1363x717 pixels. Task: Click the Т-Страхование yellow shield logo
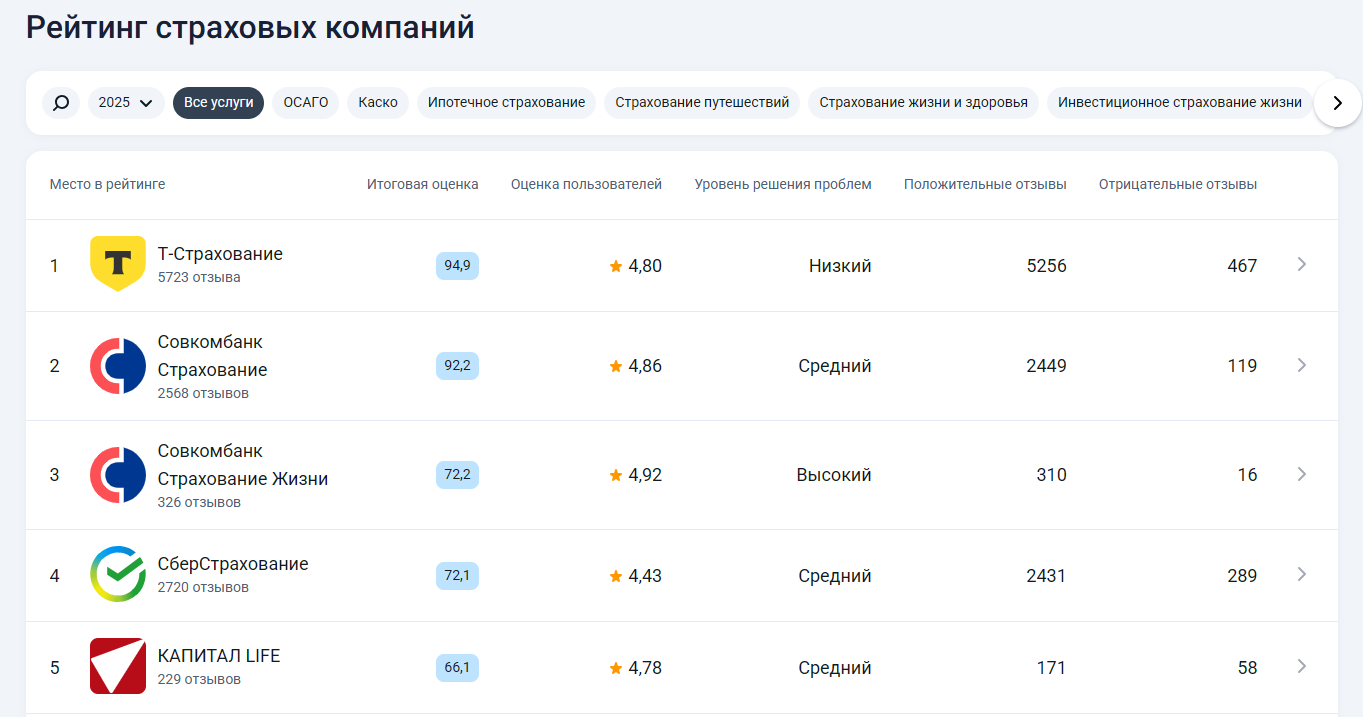(x=118, y=264)
